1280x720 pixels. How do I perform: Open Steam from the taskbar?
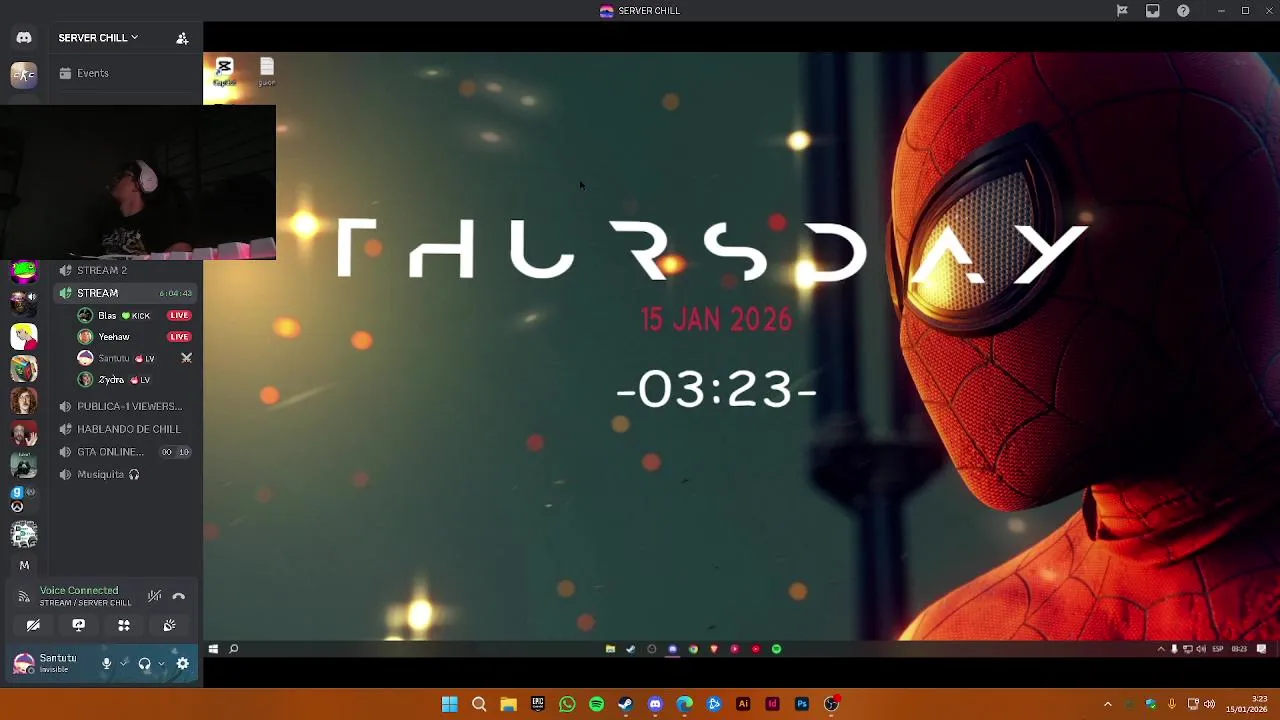625,704
